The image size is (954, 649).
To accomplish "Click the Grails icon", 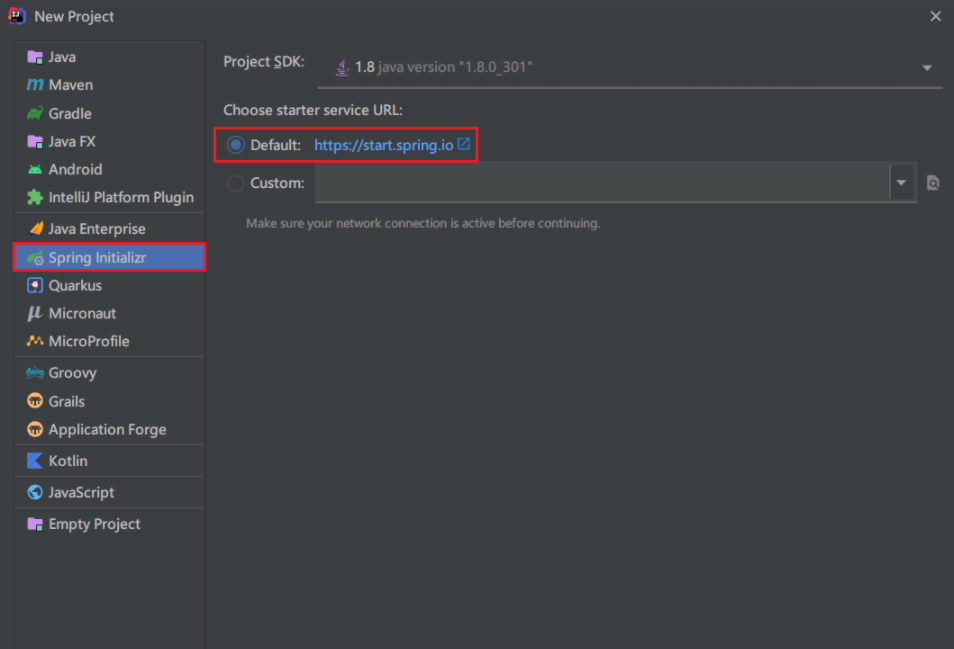I will click(35, 401).
